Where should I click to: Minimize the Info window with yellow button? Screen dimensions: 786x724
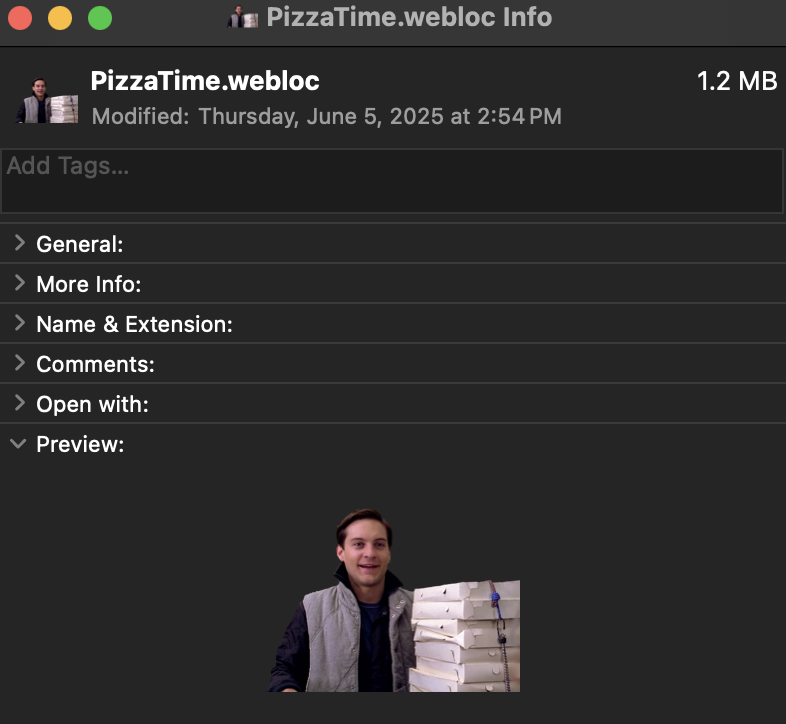tap(60, 18)
